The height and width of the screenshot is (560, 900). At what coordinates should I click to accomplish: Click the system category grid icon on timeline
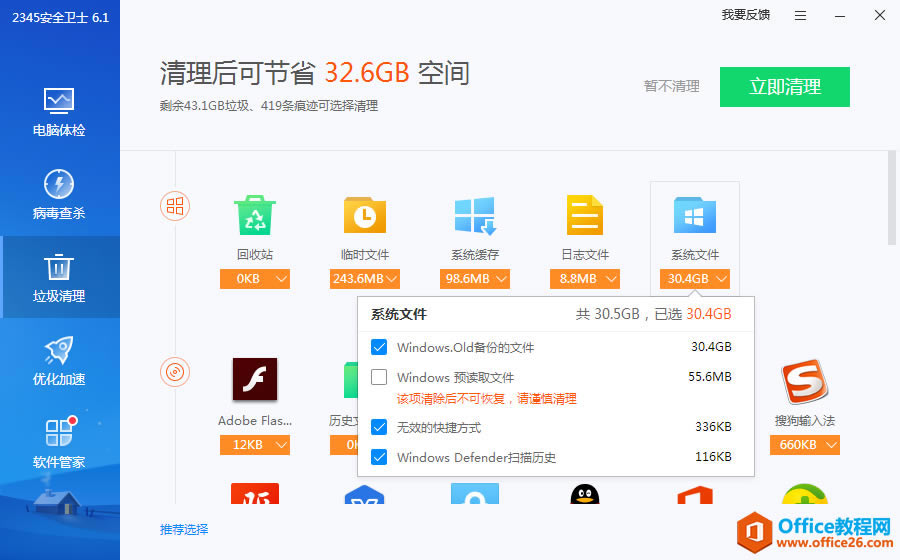click(175, 206)
